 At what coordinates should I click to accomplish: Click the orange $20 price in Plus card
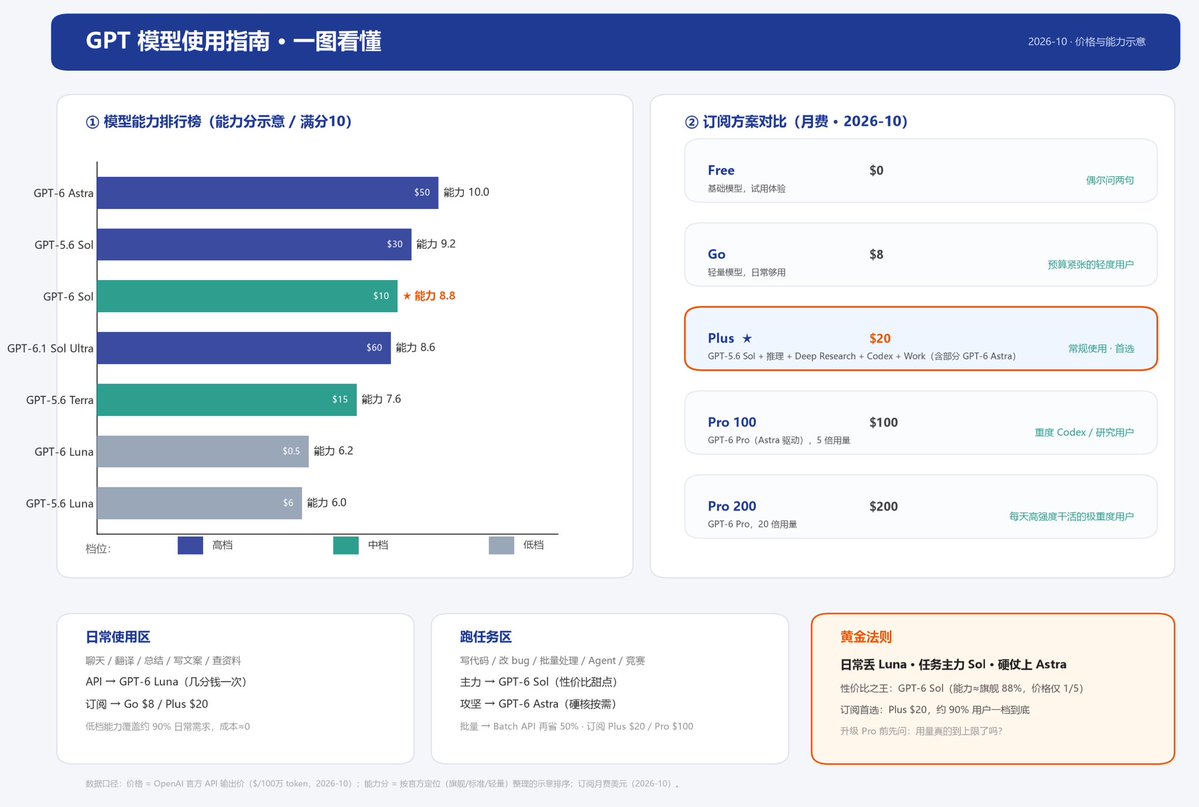(x=880, y=338)
